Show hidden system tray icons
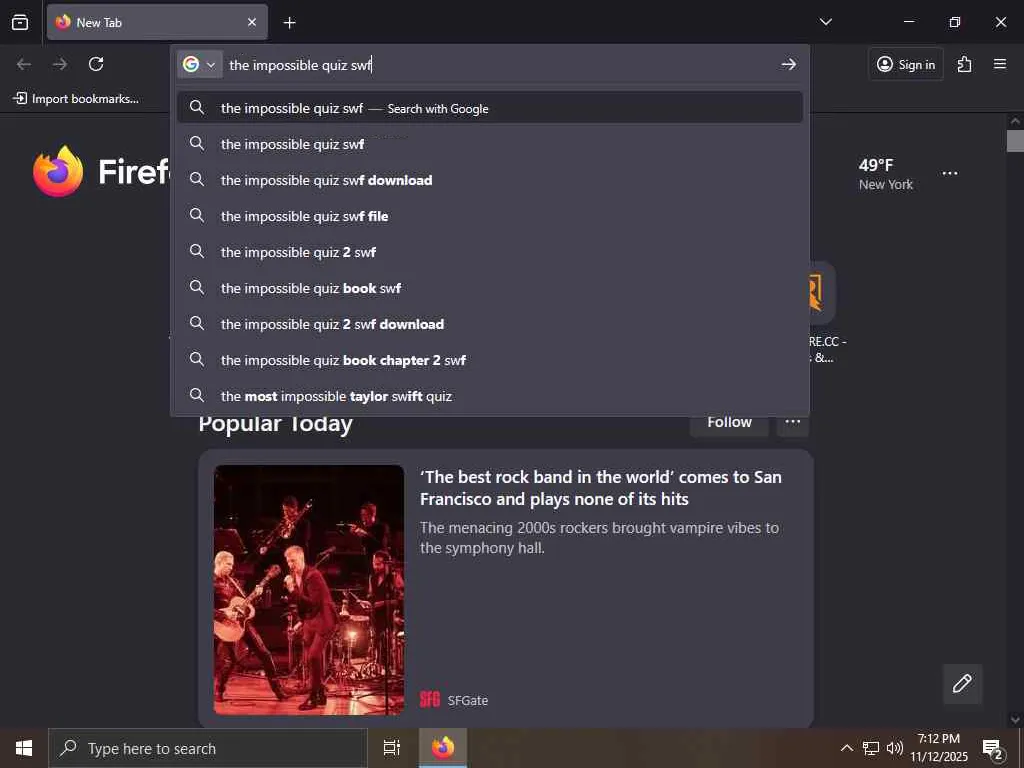Image resolution: width=1024 pixels, height=768 pixels. (x=846, y=748)
